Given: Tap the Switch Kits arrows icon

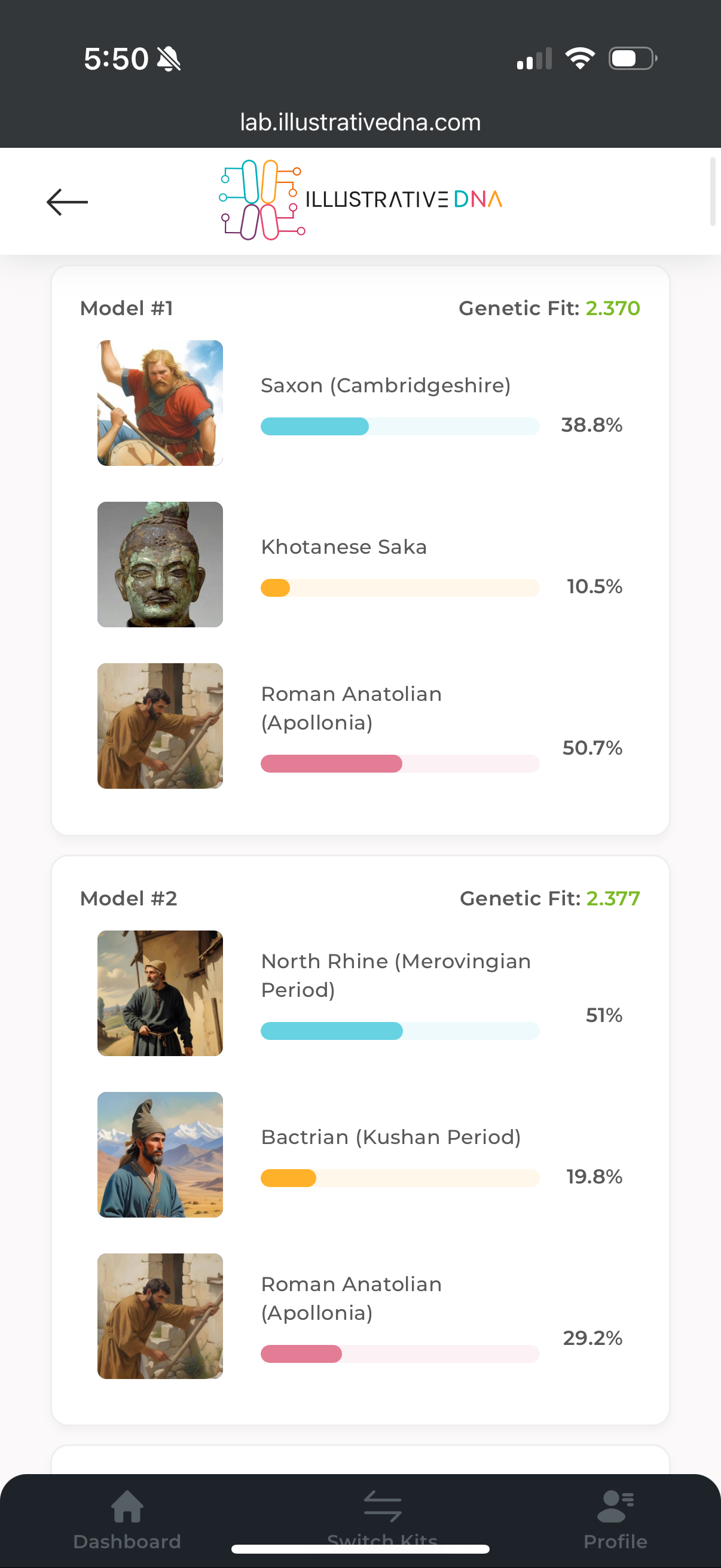Looking at the screenshot, I should click(x=382, y=1505).
